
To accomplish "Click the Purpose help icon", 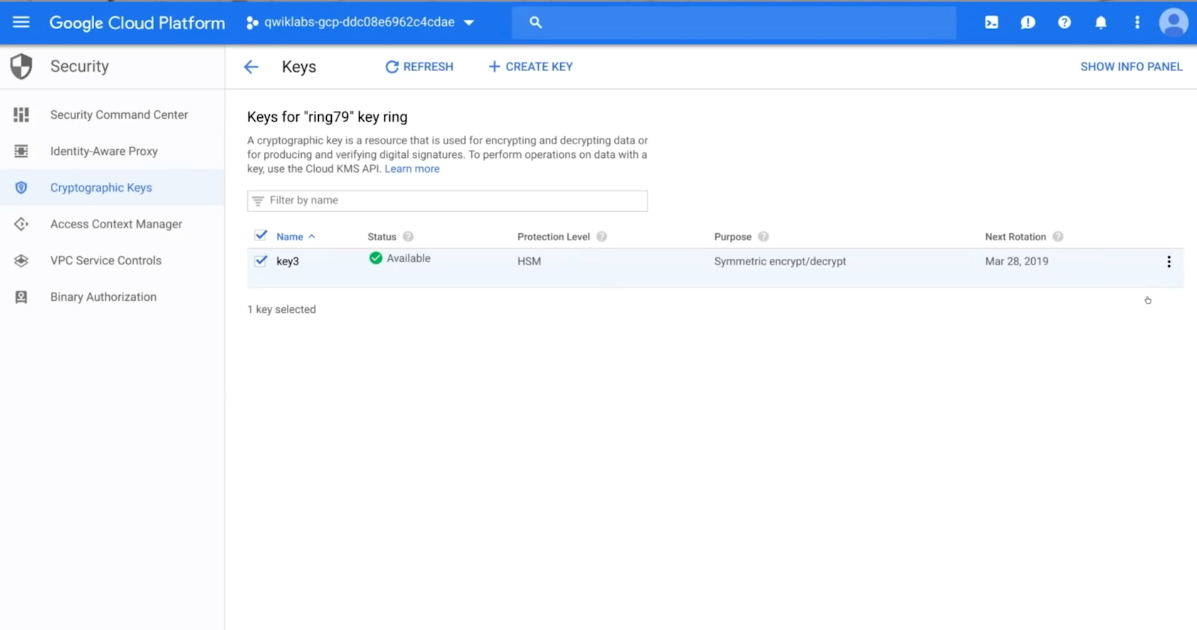I will click(x=763, y=237).
